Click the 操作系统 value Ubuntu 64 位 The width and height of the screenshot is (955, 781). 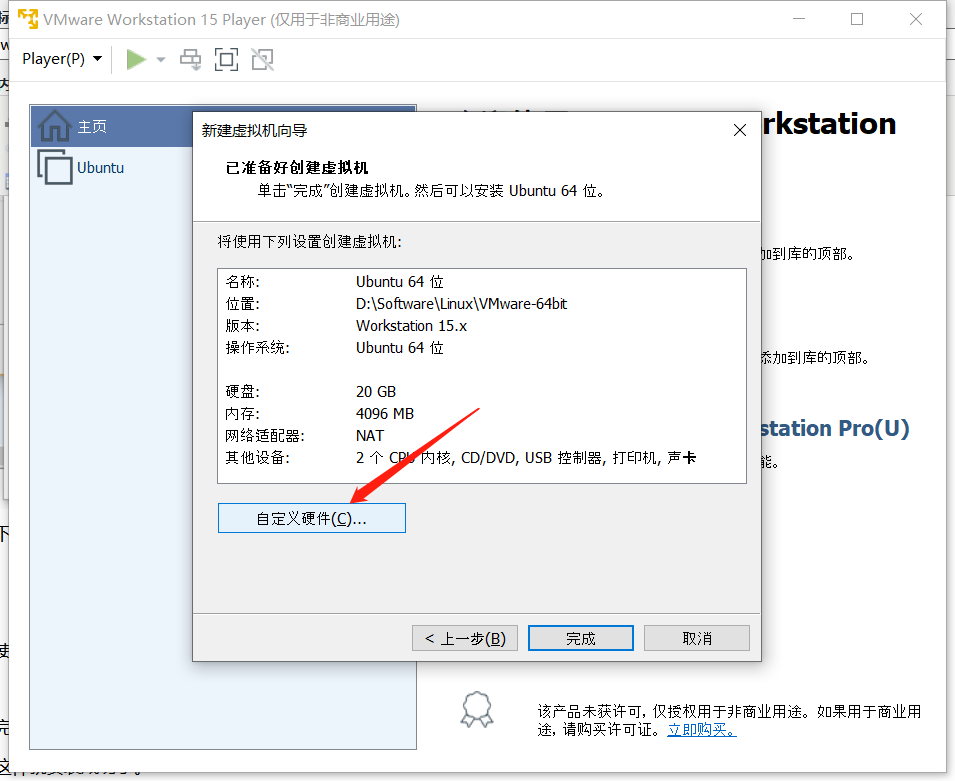point(400,347)
